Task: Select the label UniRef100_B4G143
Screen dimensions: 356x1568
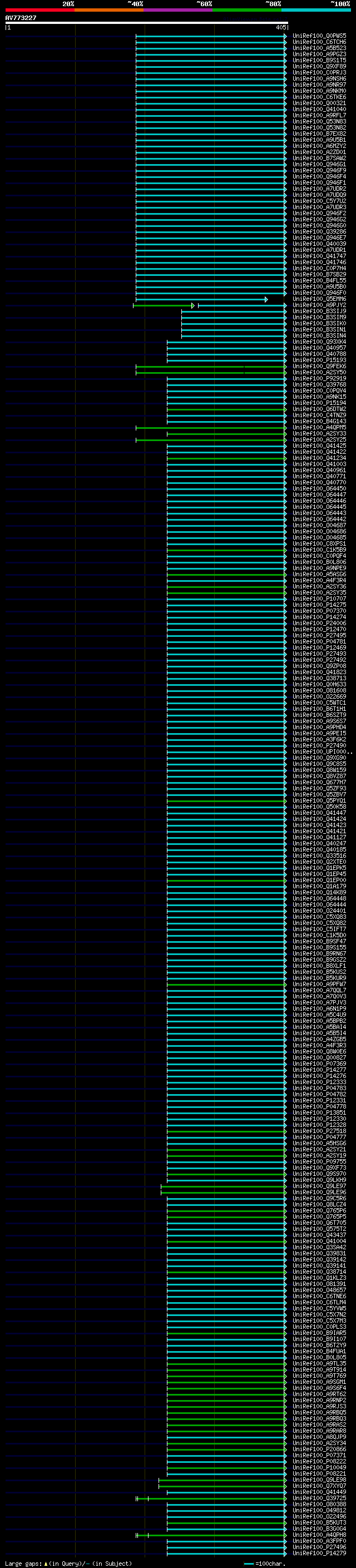Action: click(x=319, y=421)
